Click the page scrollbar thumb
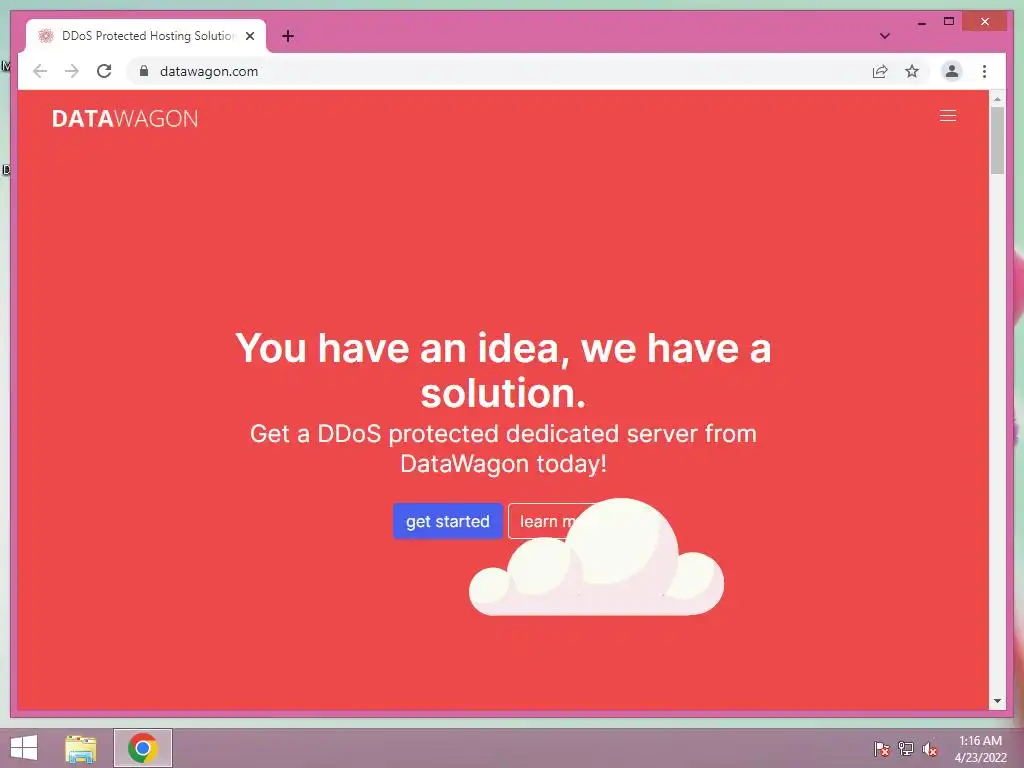Screen dimensions: 1024x768 coord(997,140)
